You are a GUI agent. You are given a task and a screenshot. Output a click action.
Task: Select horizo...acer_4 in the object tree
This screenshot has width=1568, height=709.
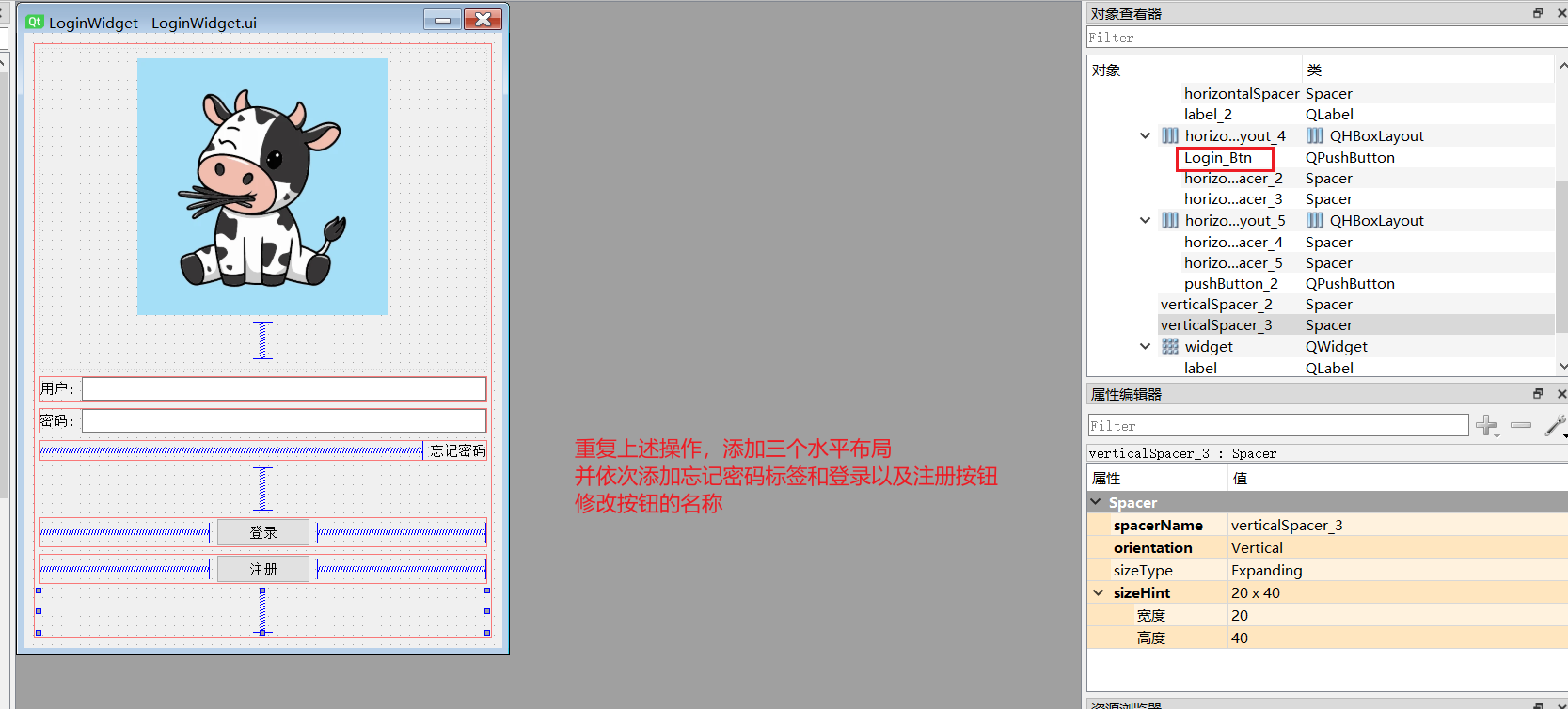(x=1233, y=243)
